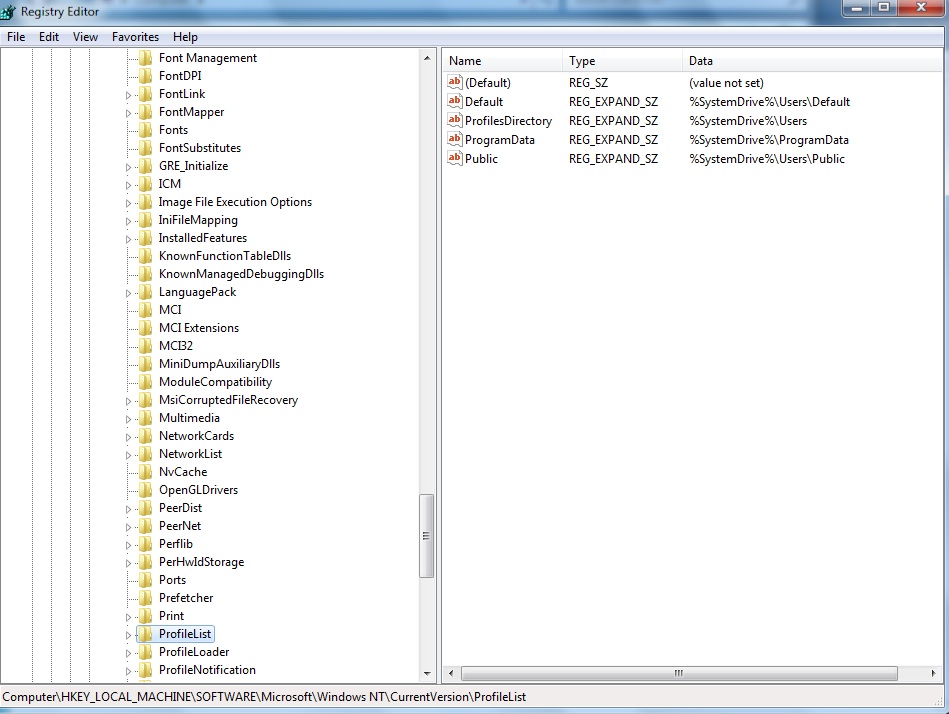
Task: Click the value pane scroll right arrow
Action: pos(933,673)
